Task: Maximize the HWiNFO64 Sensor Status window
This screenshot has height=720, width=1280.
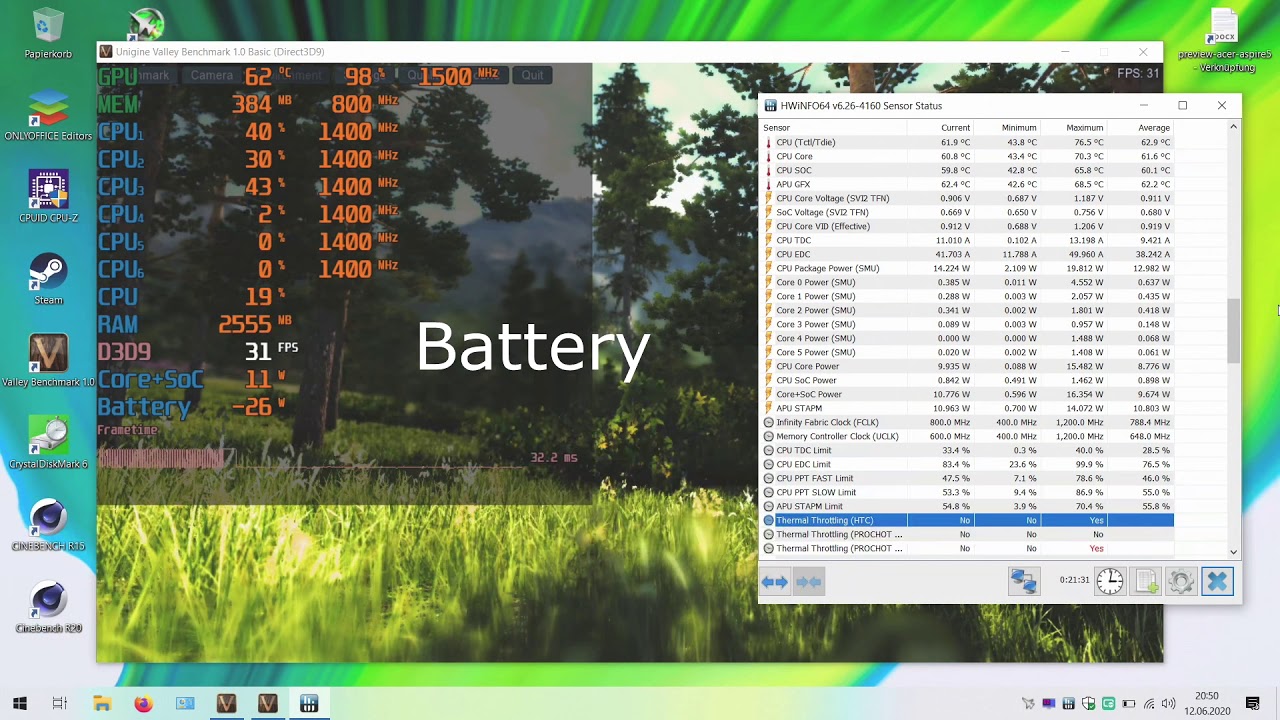Action: [1182, 105]
